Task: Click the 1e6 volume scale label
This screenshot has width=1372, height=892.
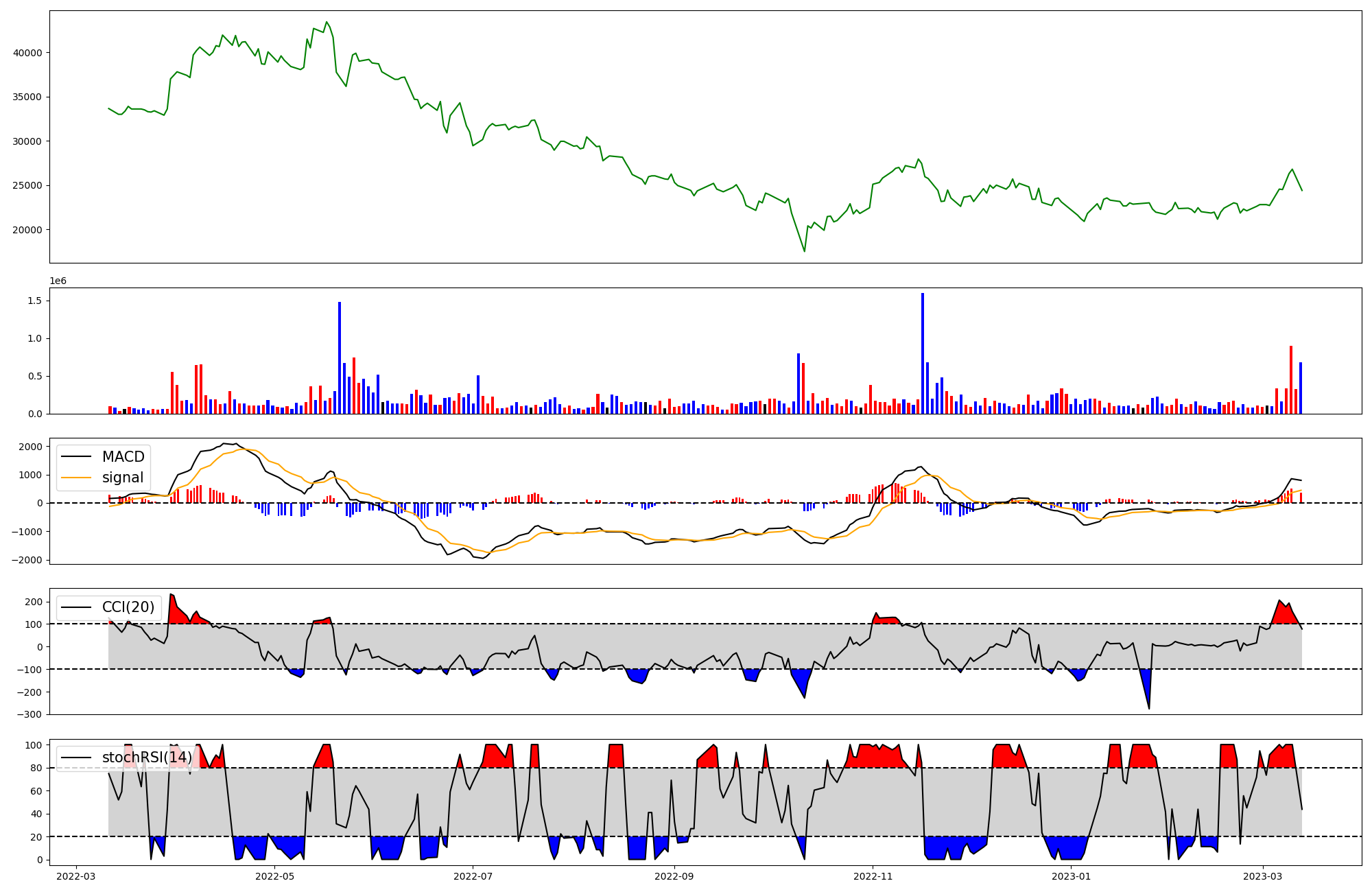Action: point(58,281)
